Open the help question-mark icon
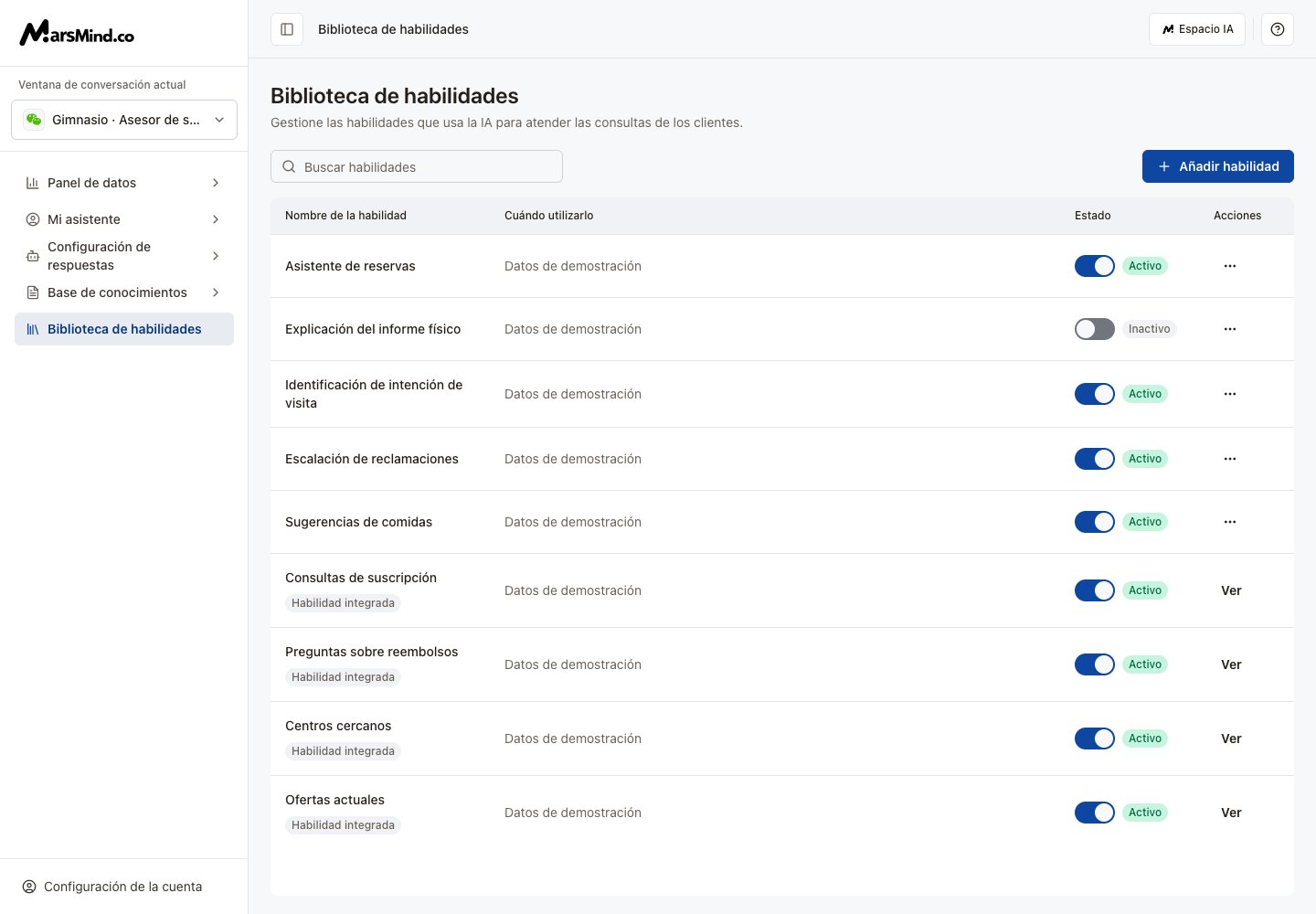This screenshot has height=914, width=1316. tap(1278, 29)
